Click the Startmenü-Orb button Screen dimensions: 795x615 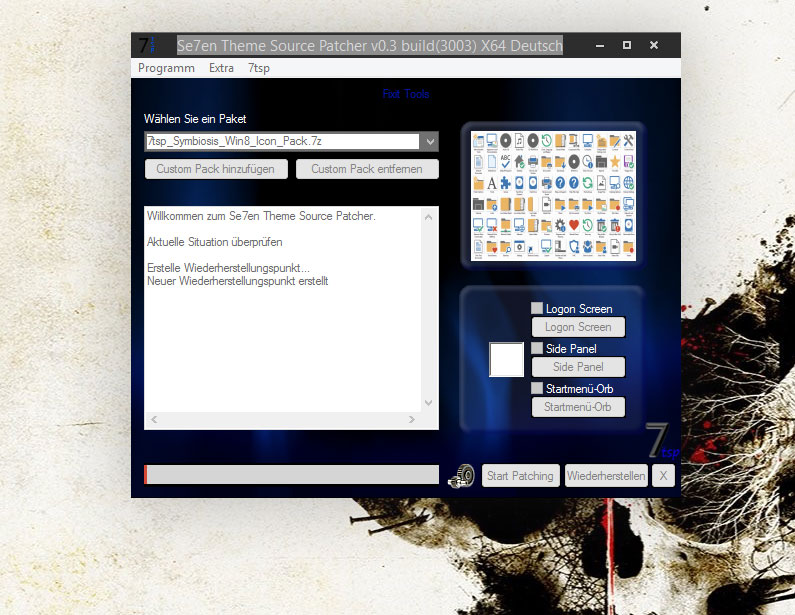[x=578, y=407]
